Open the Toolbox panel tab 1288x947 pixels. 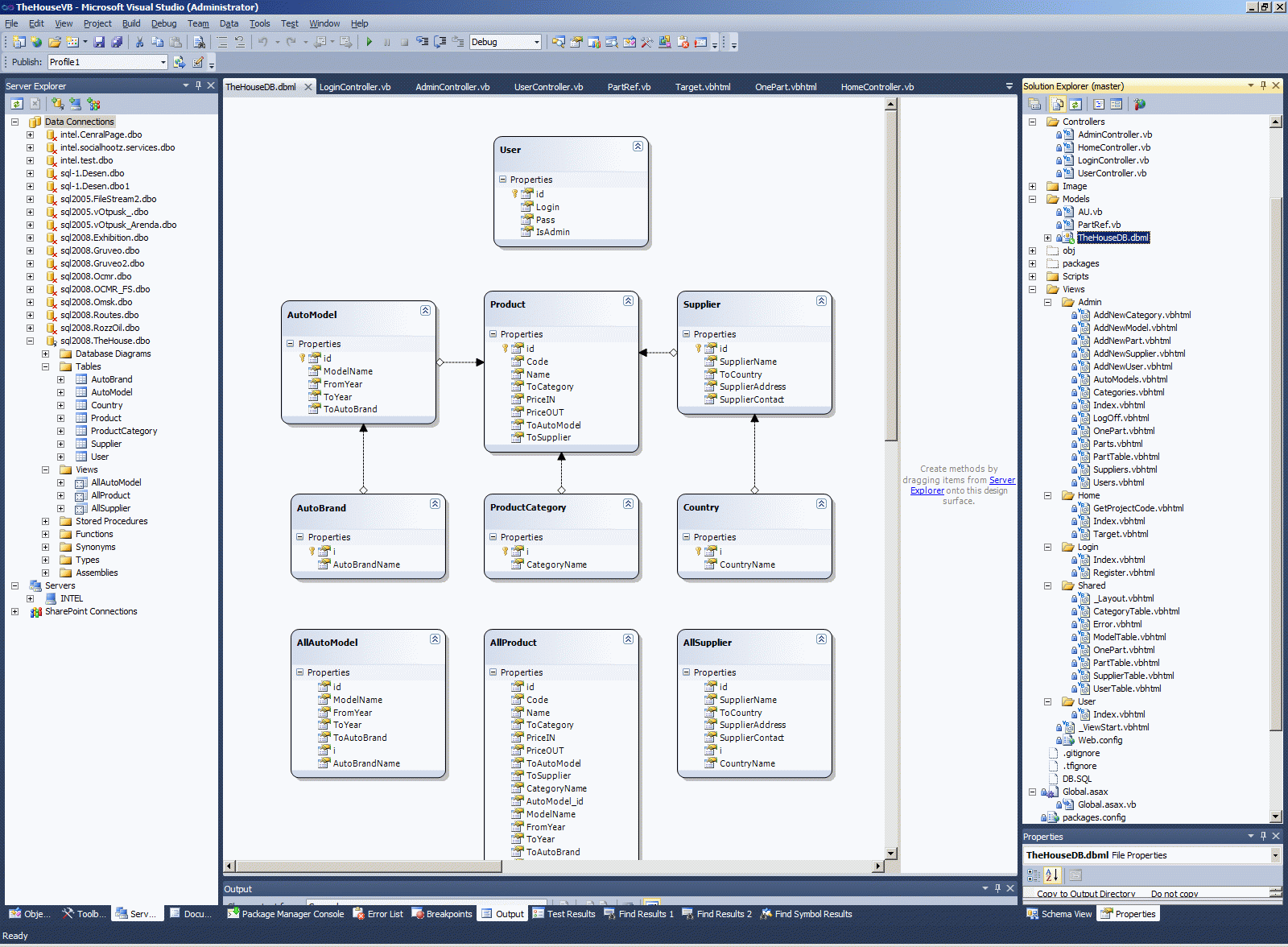tap(84, 914)
